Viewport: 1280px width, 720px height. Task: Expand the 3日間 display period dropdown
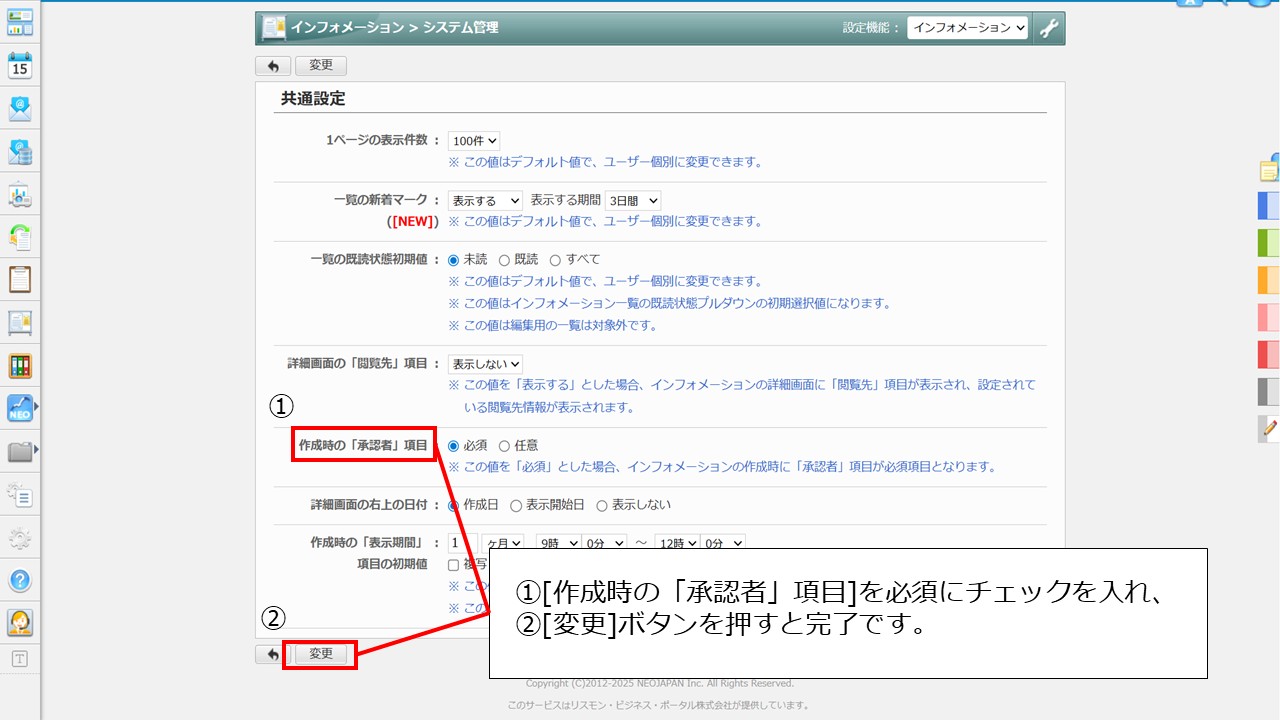pyautogui.click(x=632, y=201)
